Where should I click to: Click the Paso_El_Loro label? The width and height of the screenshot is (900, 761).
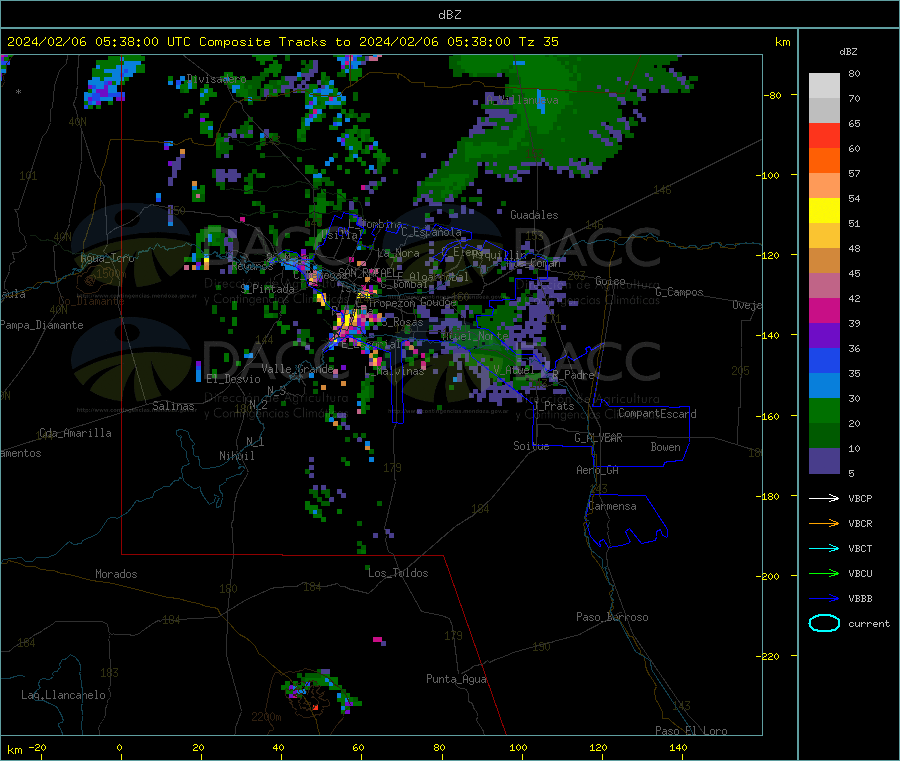coord(691,731)
